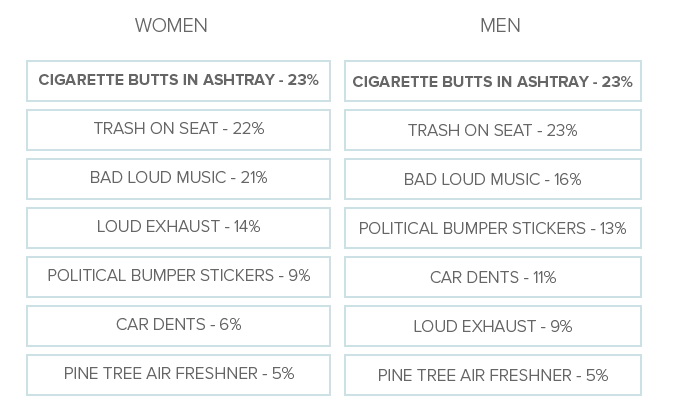Choose men's Trash on Seat 23% box

(x=492, y=131)
